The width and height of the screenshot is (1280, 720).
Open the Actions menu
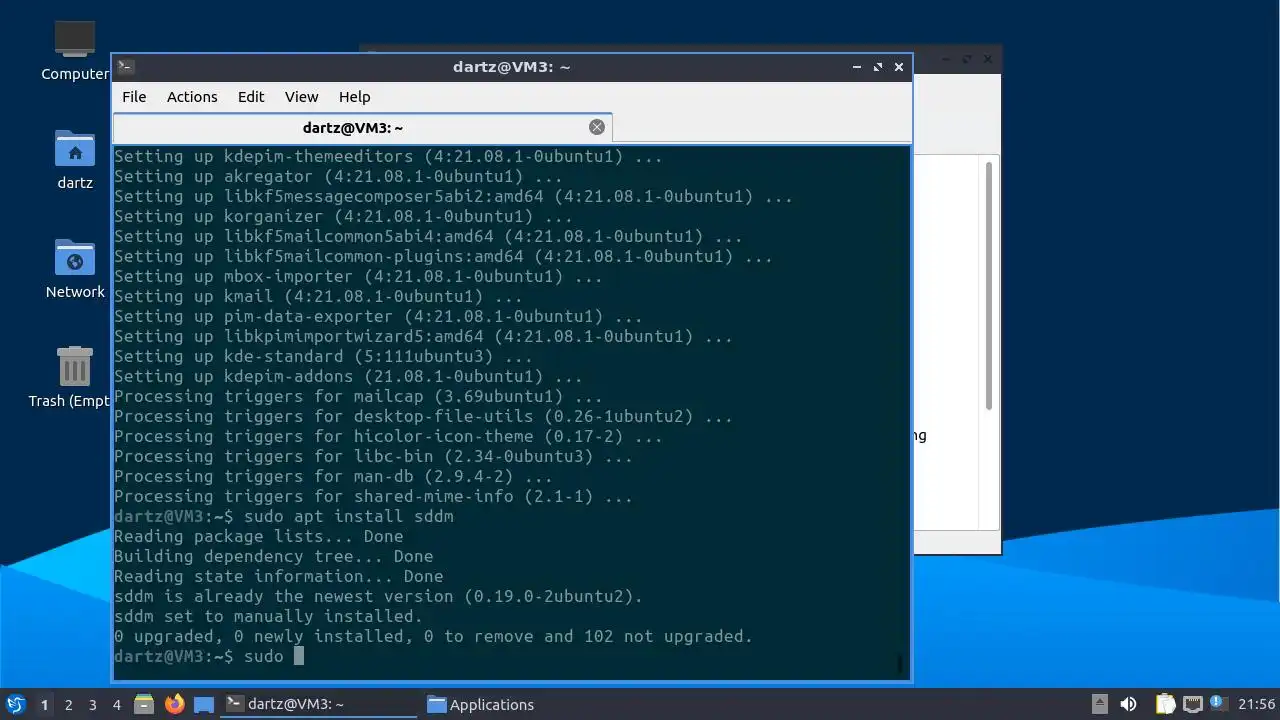(x=192, y=97)
